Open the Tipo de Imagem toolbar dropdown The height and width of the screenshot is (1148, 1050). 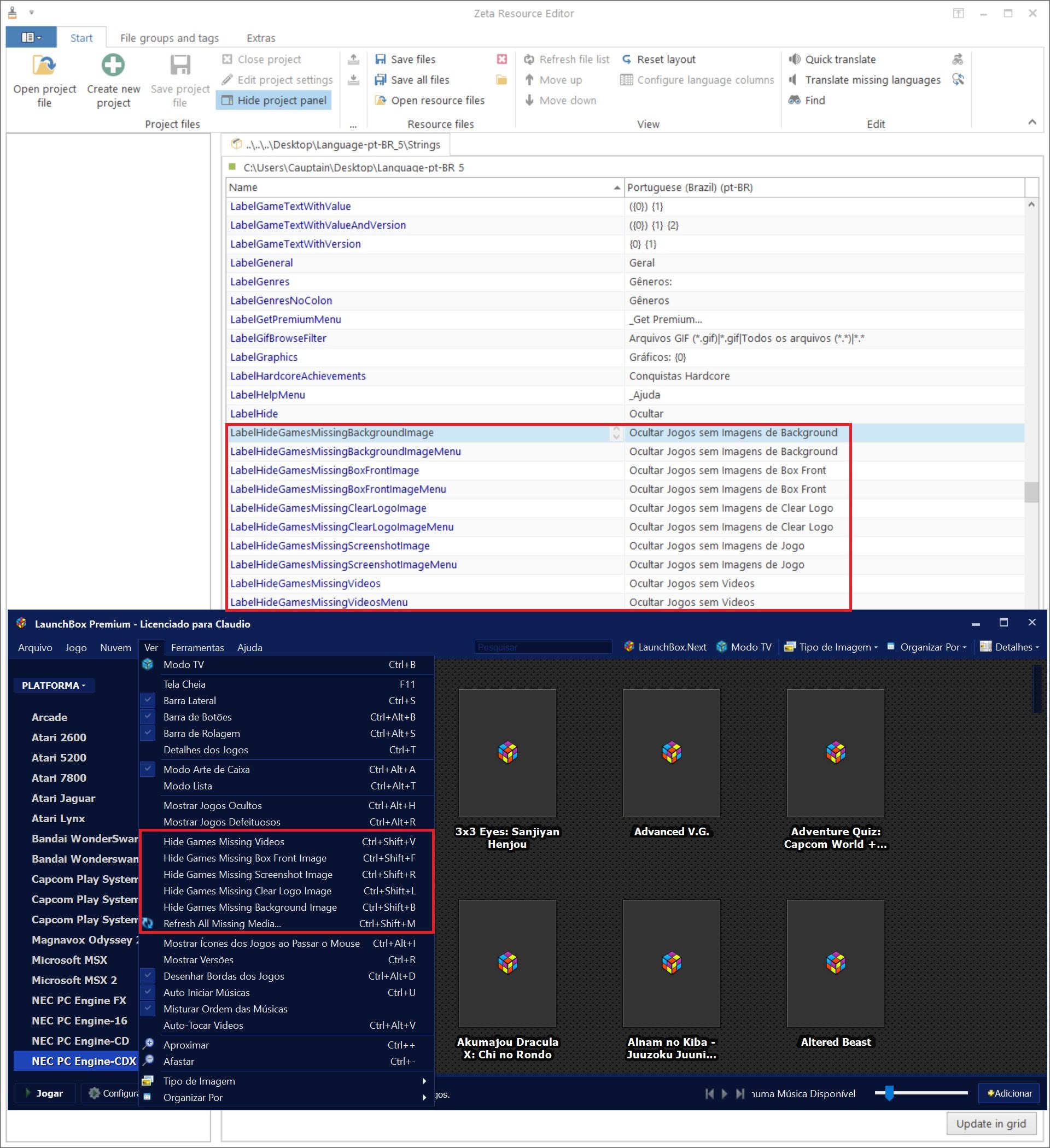[x=831, y=647]
